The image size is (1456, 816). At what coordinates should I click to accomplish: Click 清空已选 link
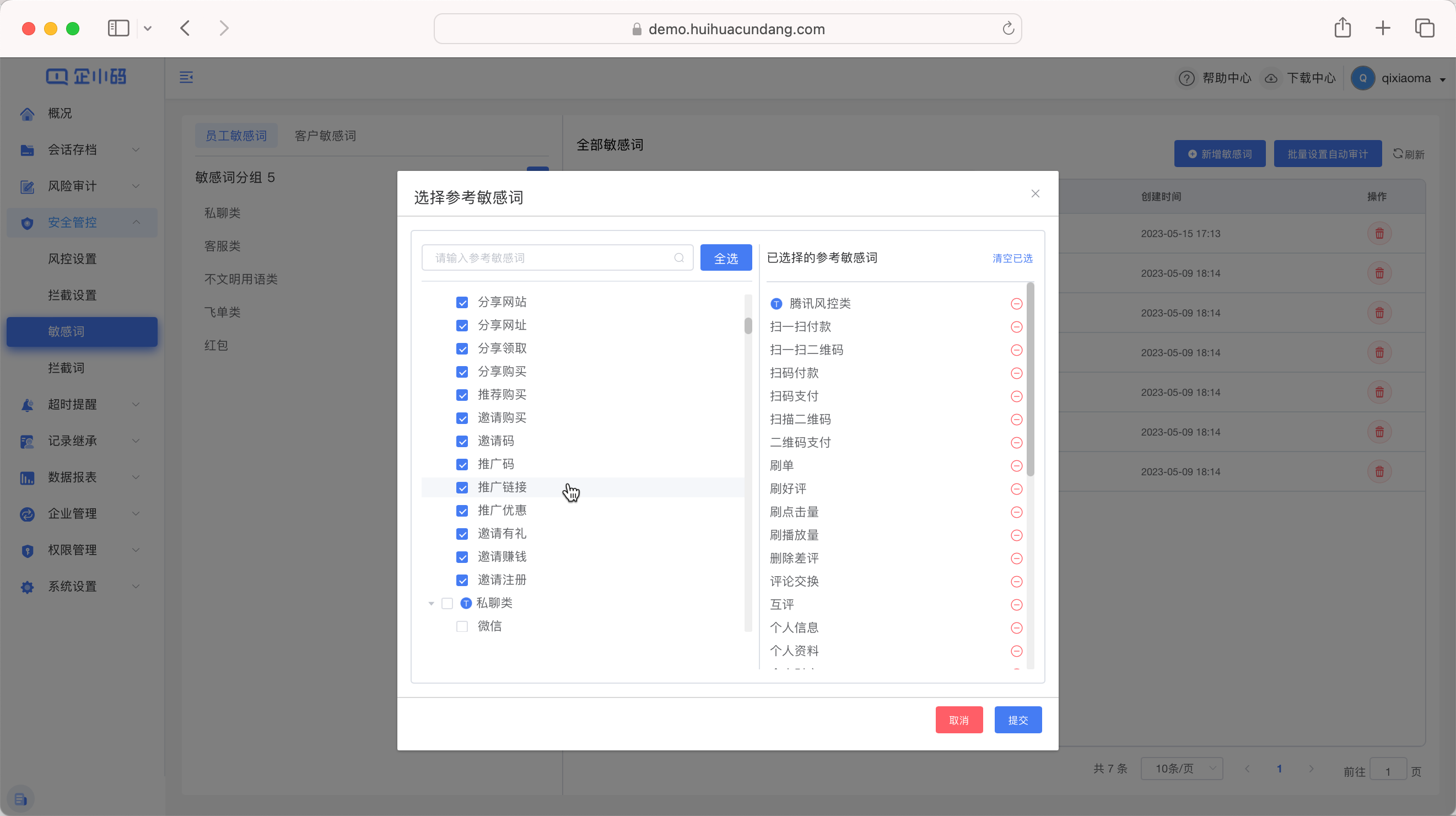[x=1012, y=259]
